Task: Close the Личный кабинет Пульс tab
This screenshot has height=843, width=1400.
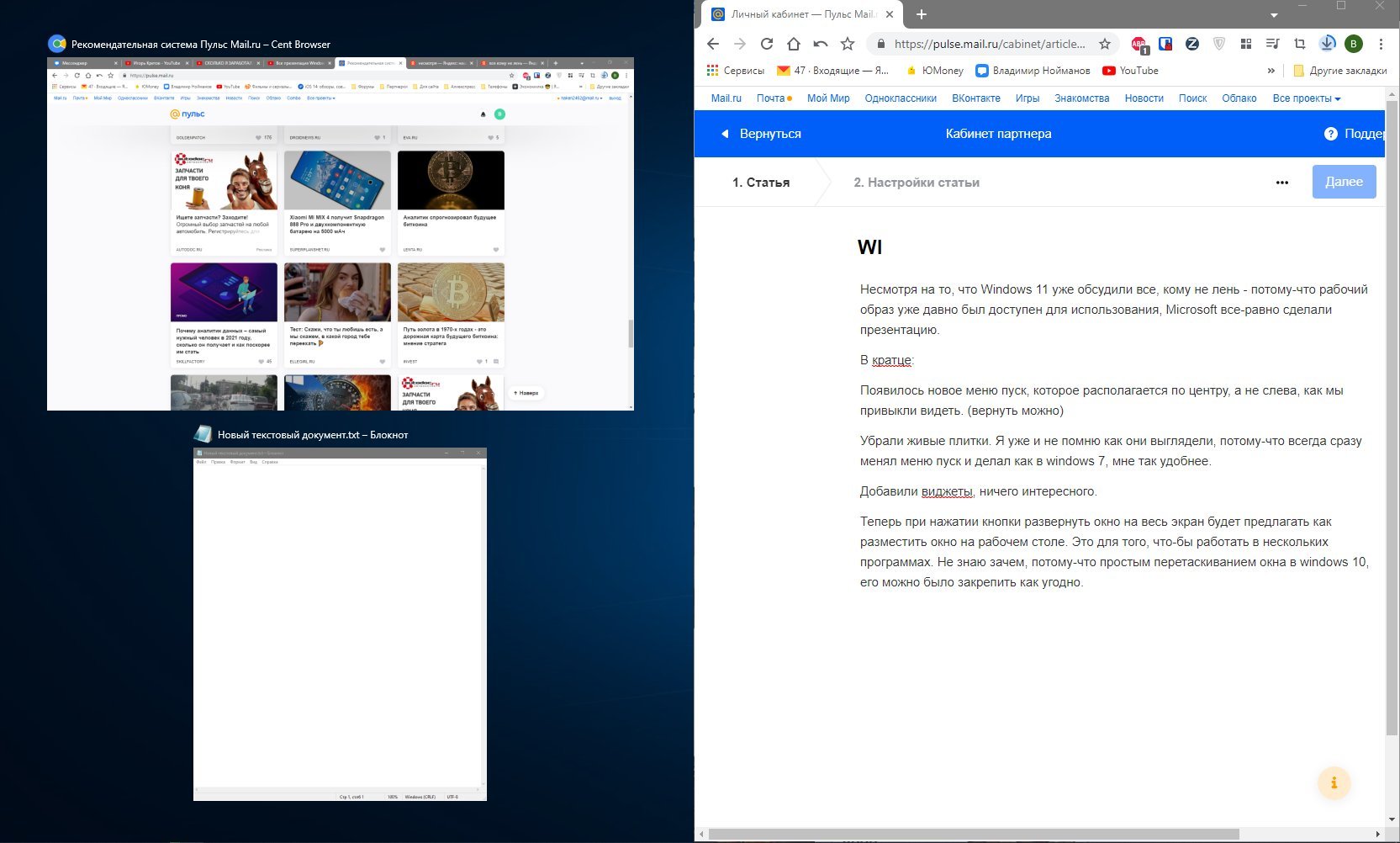Action: (x=890, y=14)
